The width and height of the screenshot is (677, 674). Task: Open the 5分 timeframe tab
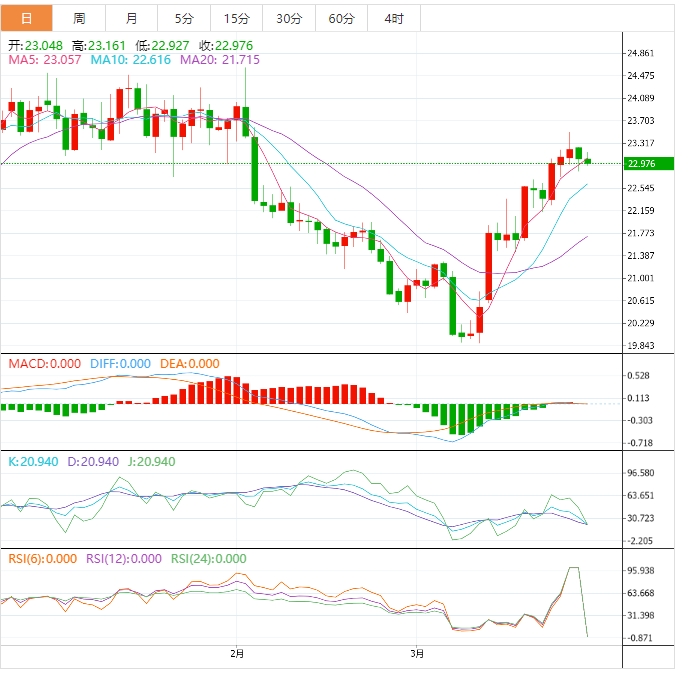coord(184,18)
